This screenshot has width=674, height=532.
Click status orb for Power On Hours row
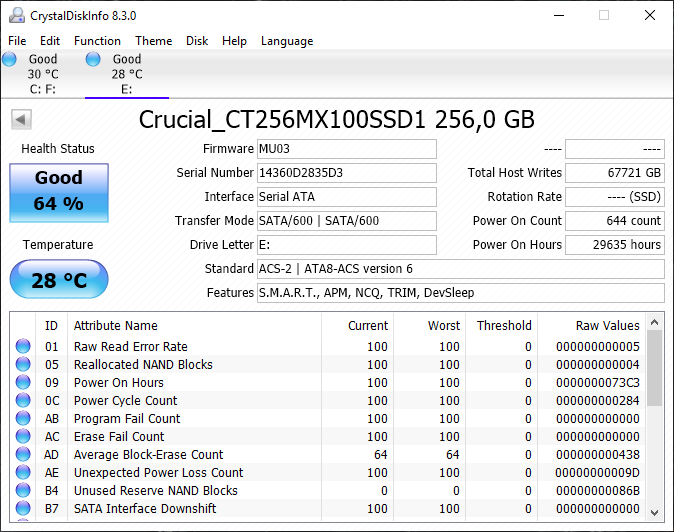23,382
